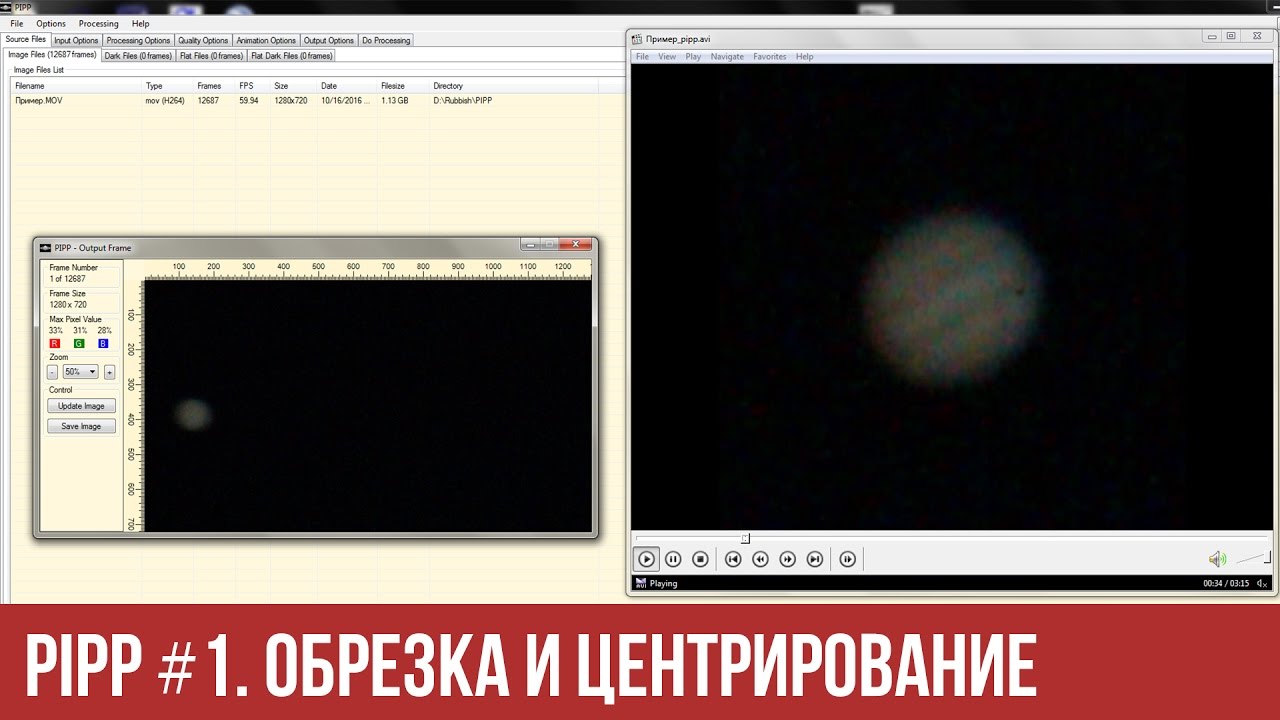Click the Date column header
Screen dimensions: 1280x720
[x=347, y=86]
